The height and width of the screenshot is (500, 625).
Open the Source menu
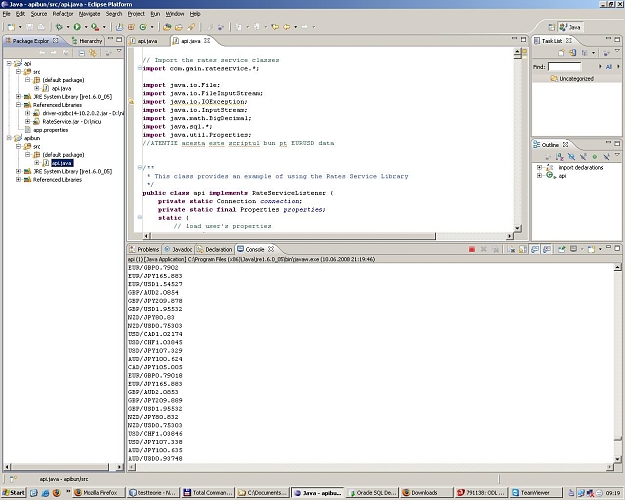coord(39,14)
